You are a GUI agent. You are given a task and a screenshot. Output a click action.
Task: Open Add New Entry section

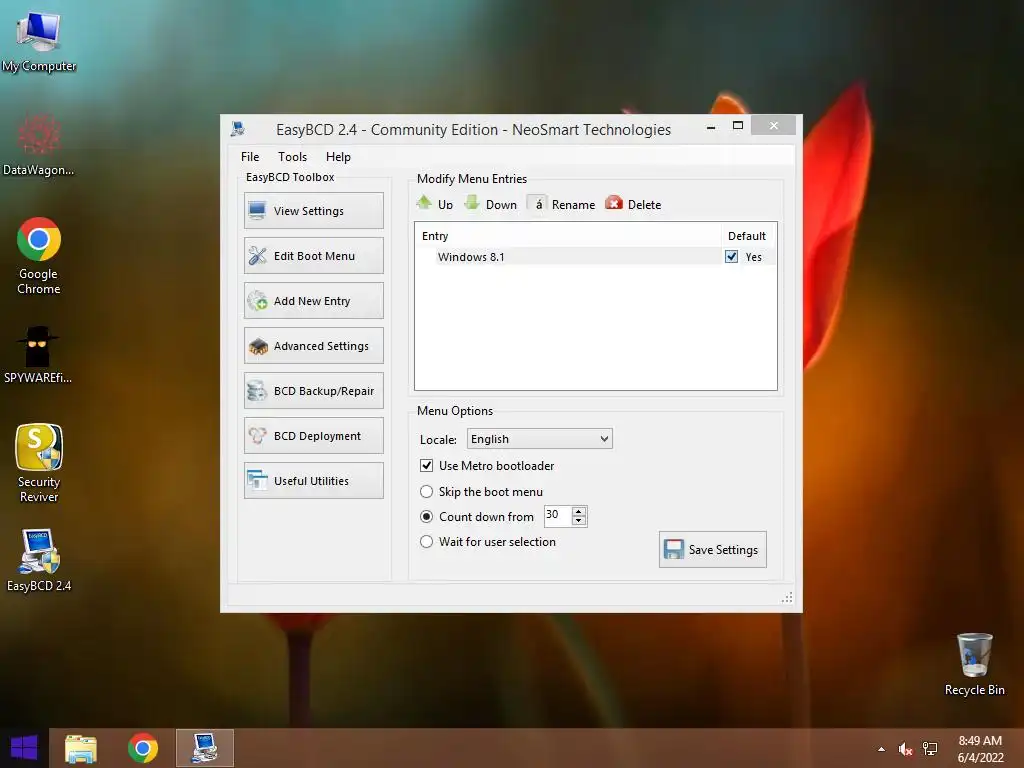pos(313,300)
